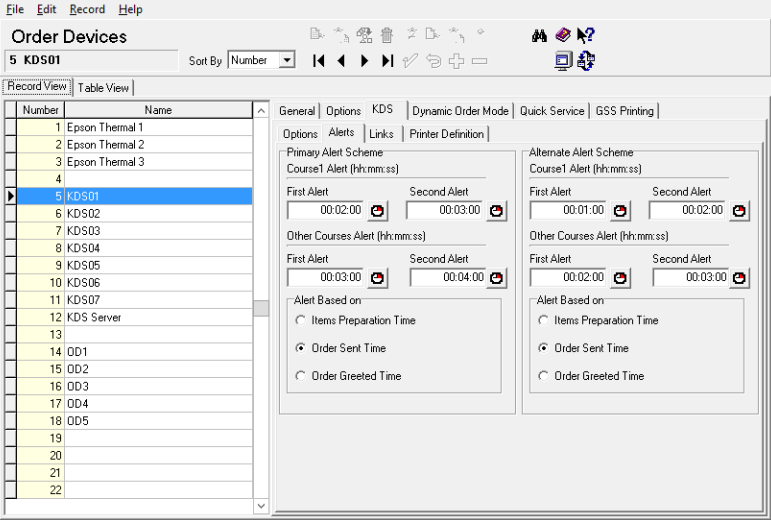The height and width of the screenshot is (520, 771).
Task: Select Primary Items Preparation Time radio
Action: pos(300,320)
